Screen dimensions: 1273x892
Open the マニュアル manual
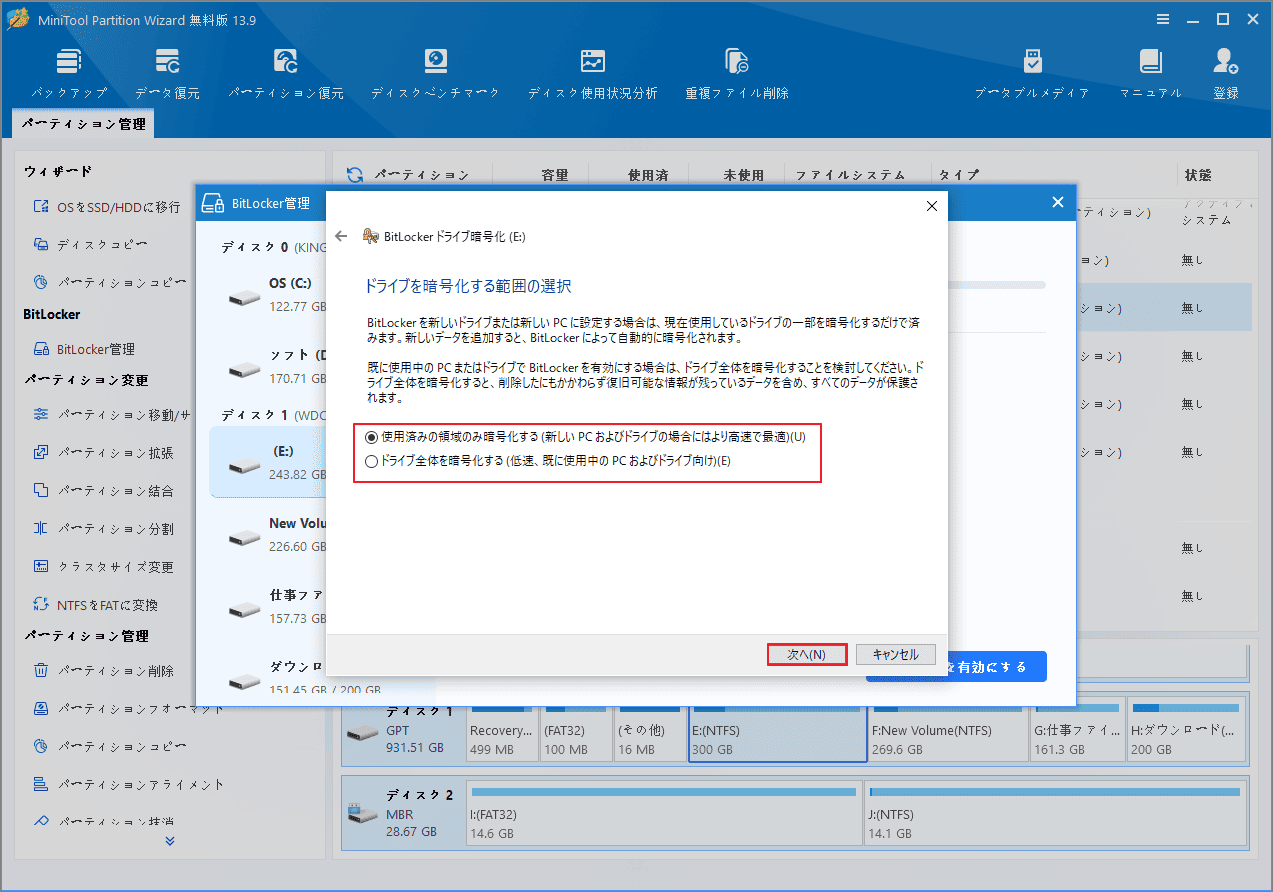(x=1150, y=74)
